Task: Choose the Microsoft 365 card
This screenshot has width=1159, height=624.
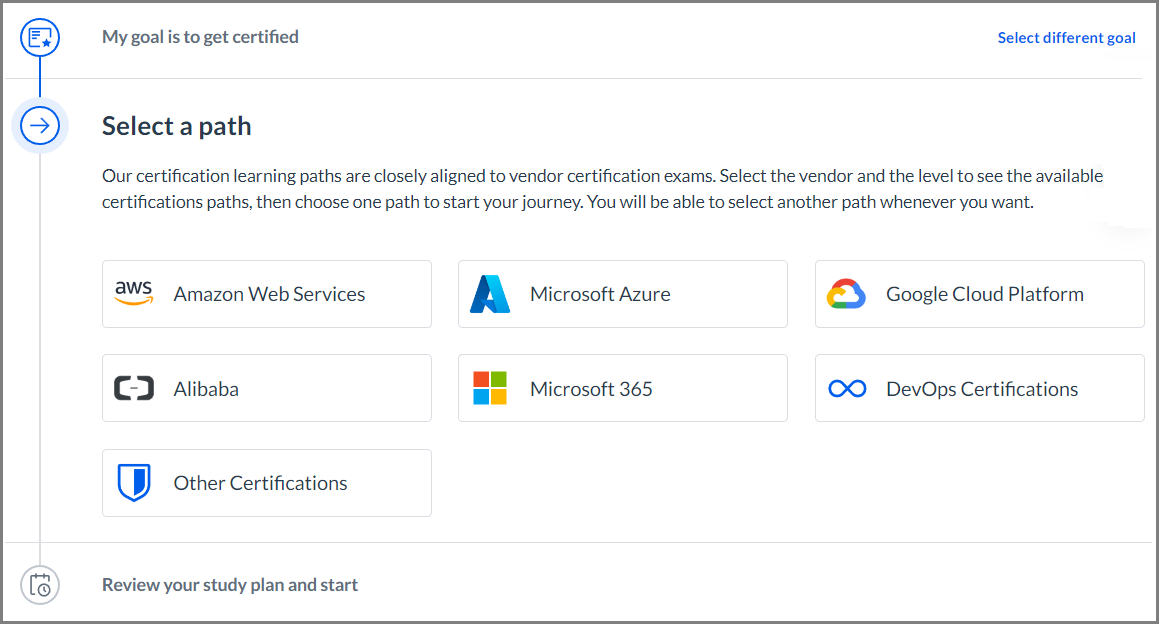Action: (x=623, y=388)
